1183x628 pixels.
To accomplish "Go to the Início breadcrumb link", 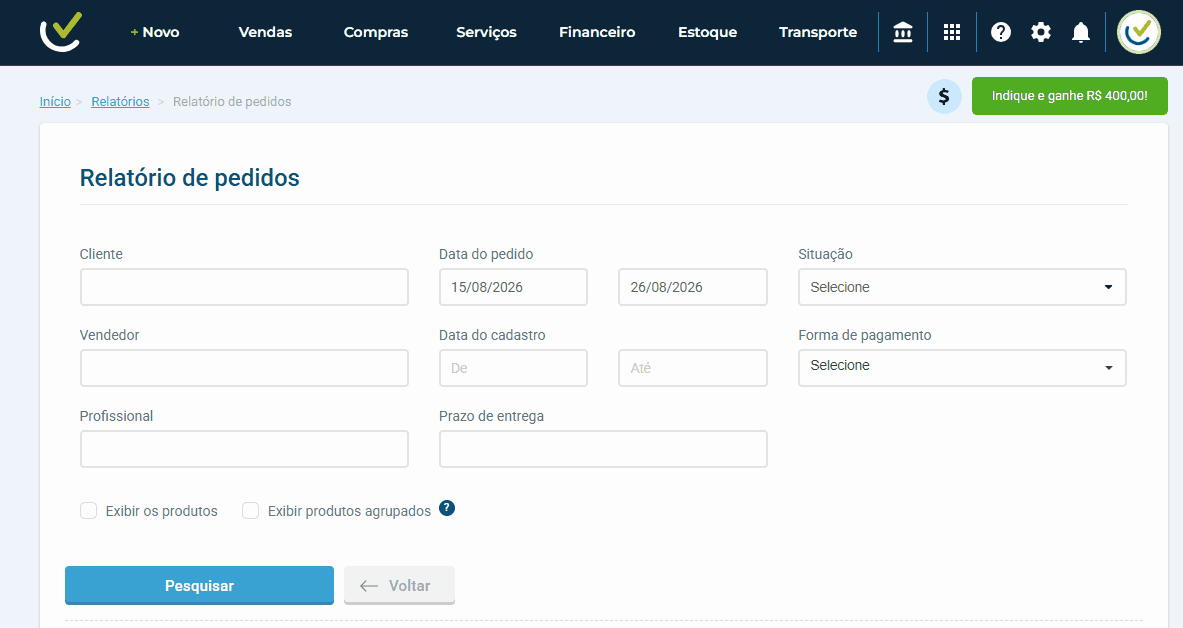I will pos(55,102).
